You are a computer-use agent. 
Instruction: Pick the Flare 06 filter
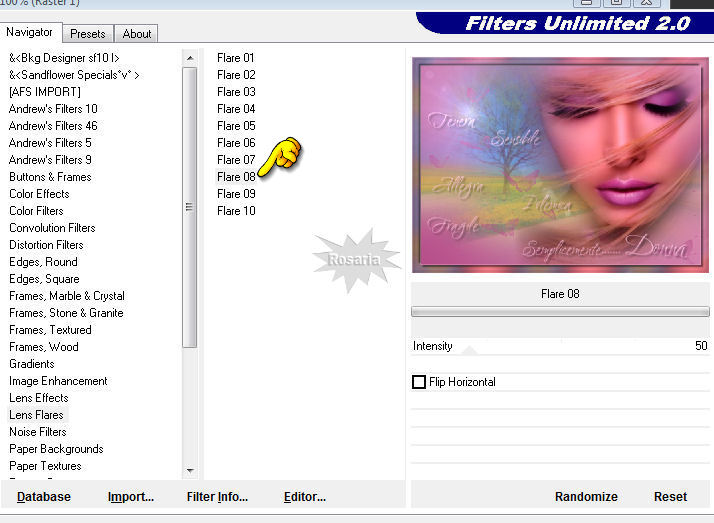coord(236,142)
